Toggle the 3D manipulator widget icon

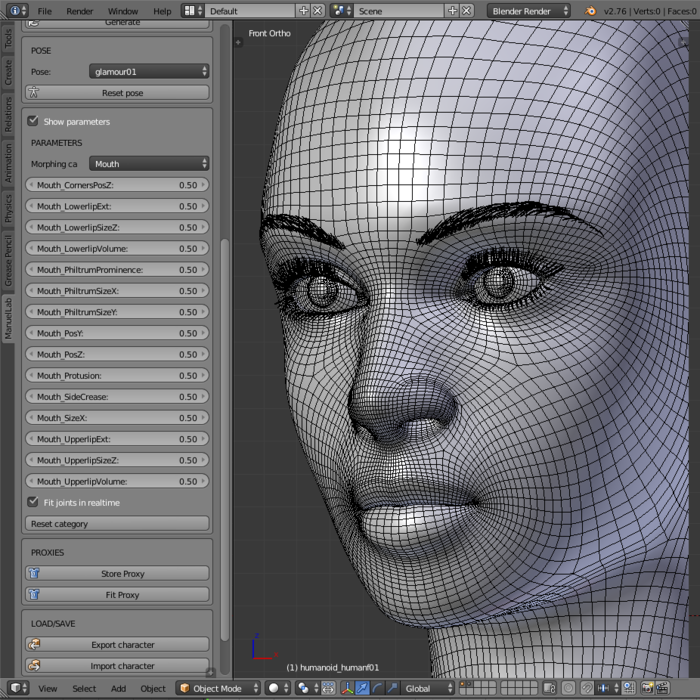coord(346,688)
